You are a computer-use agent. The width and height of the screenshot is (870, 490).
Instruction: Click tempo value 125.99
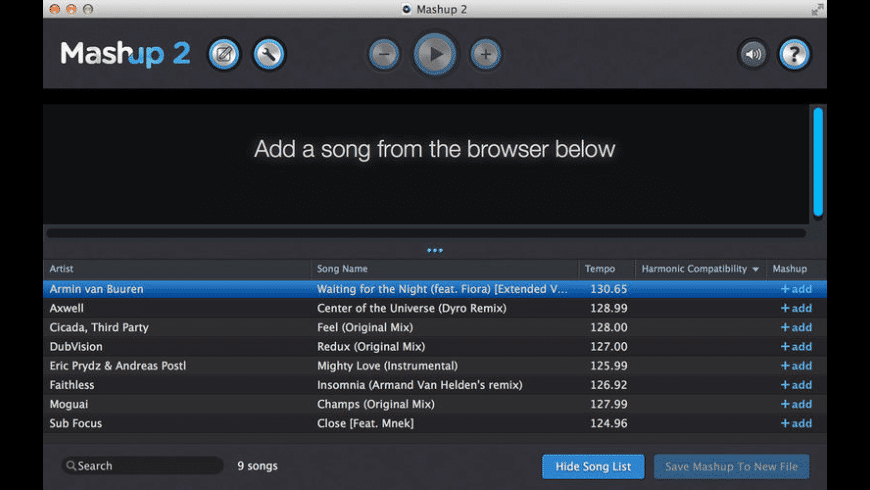click(609, 366)
